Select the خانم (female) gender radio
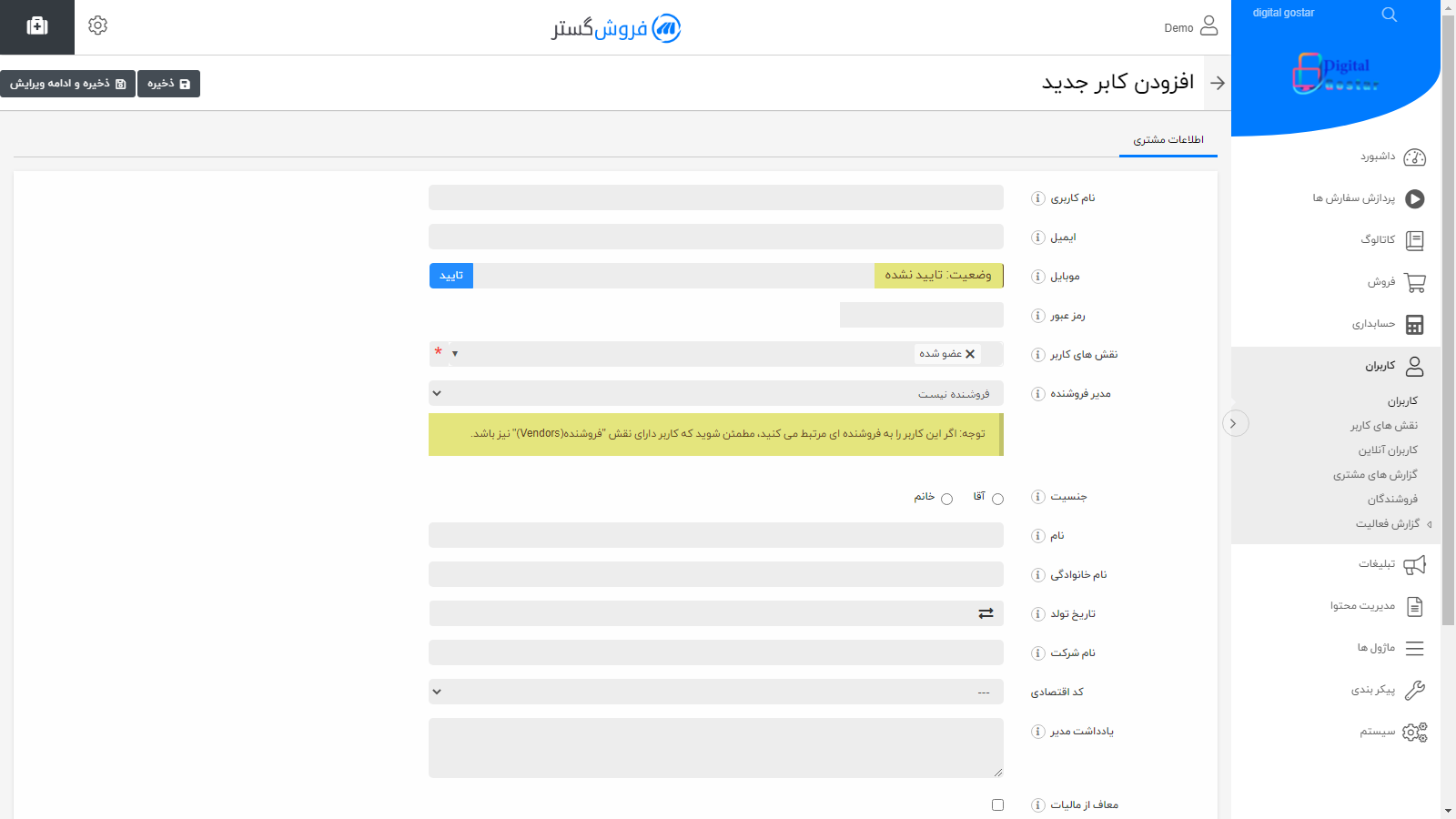Viewport: 1456px width, 819px height. click(x=946, y=499)
